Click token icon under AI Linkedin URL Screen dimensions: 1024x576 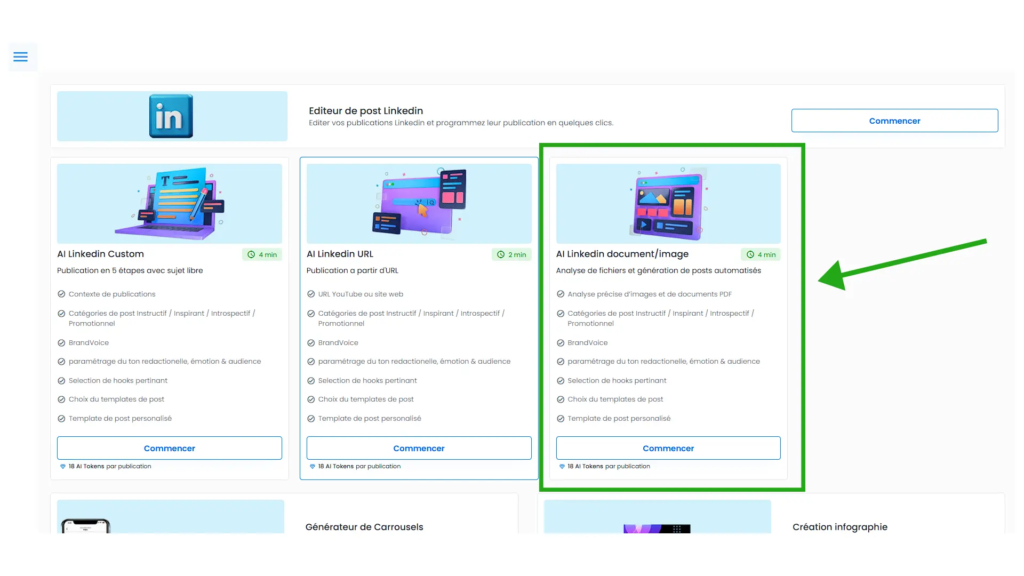click(x=312, y=466)
